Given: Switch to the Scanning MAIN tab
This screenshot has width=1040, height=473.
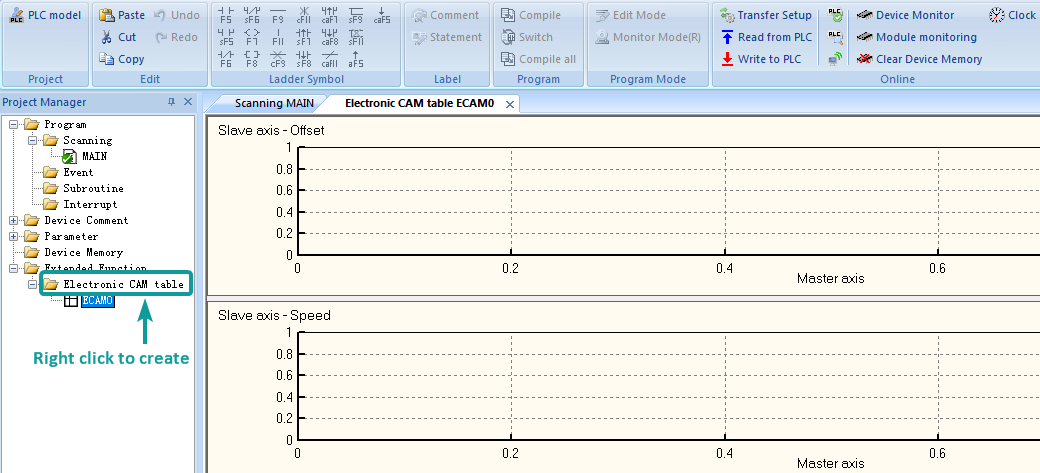Looking at the screenshot, I should pyautogui.click(x=273, y=103).
